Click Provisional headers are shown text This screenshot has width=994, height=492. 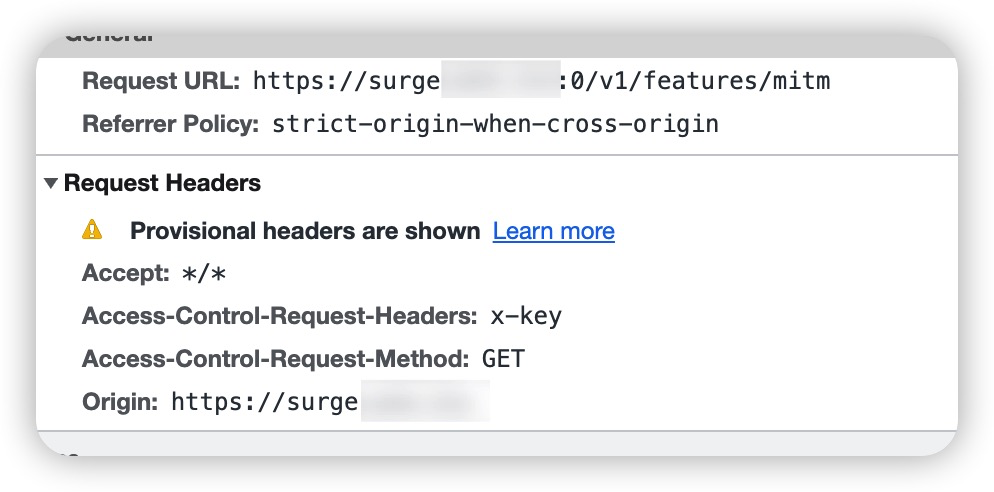pyautogui.click(x=305, y=231)
